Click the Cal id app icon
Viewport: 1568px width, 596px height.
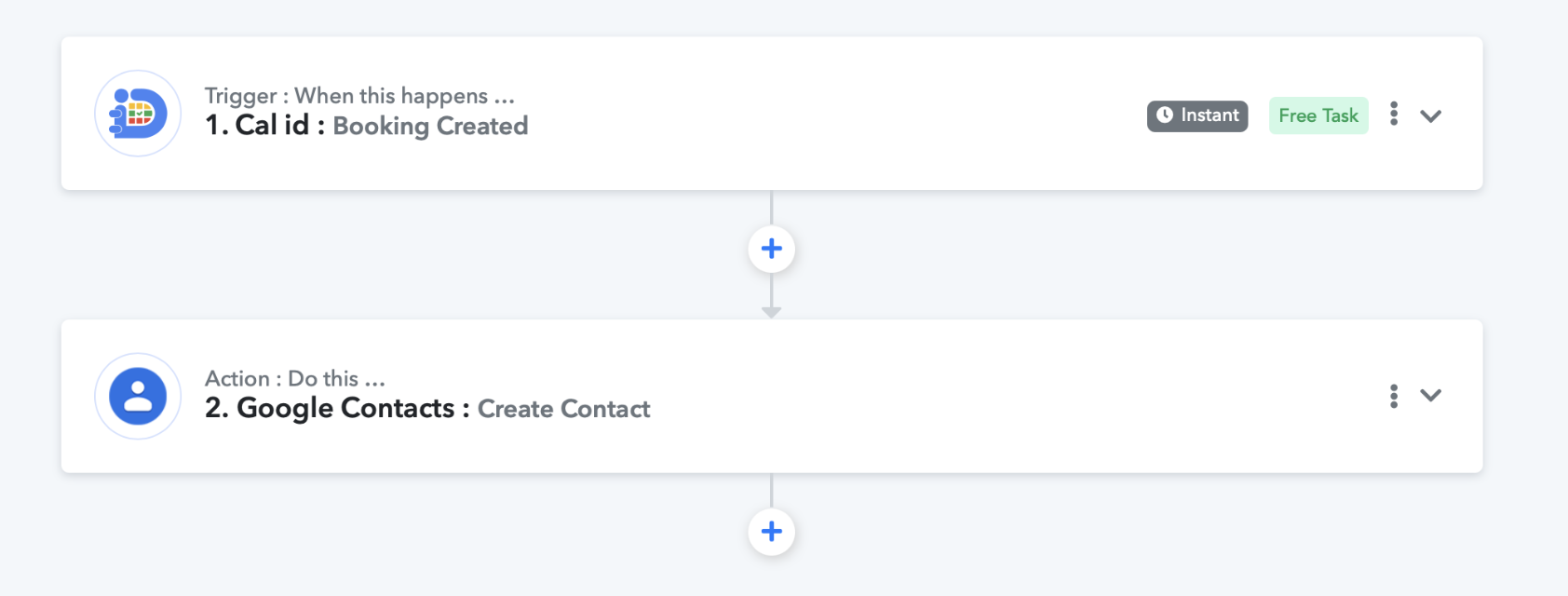(137, 113)
